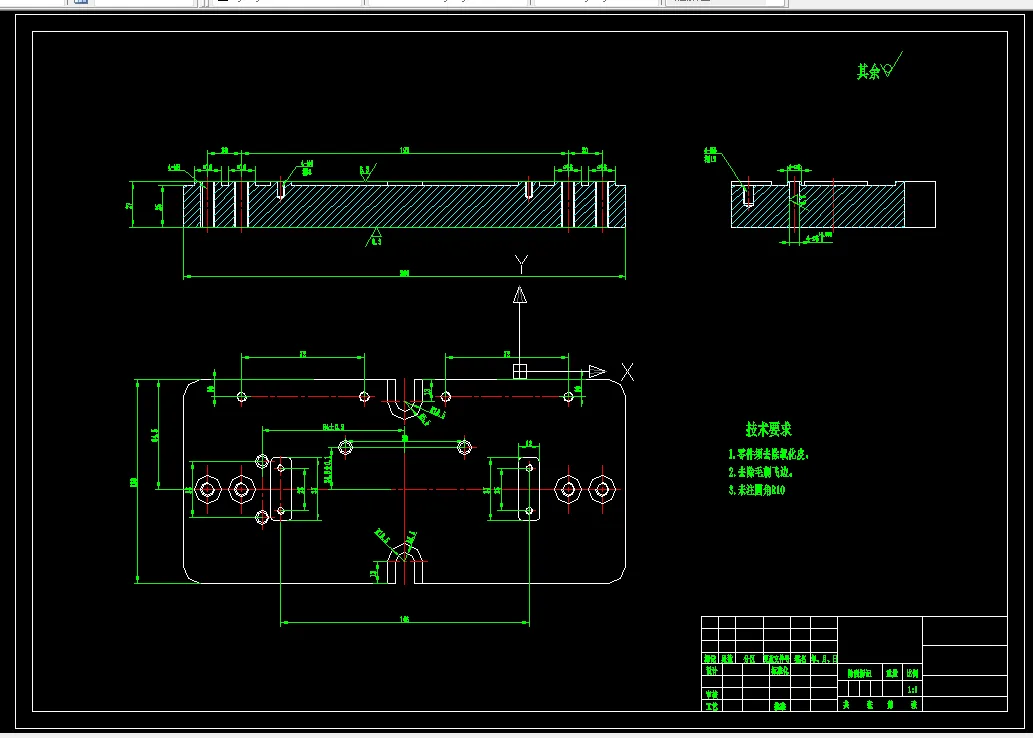
Task: Select the 300 overall length dimension text
Action: 404,273
